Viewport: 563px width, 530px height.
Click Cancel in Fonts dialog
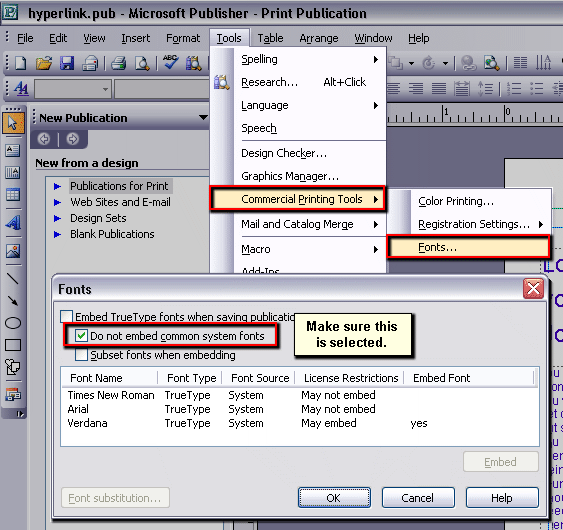(x=418, y=498)
